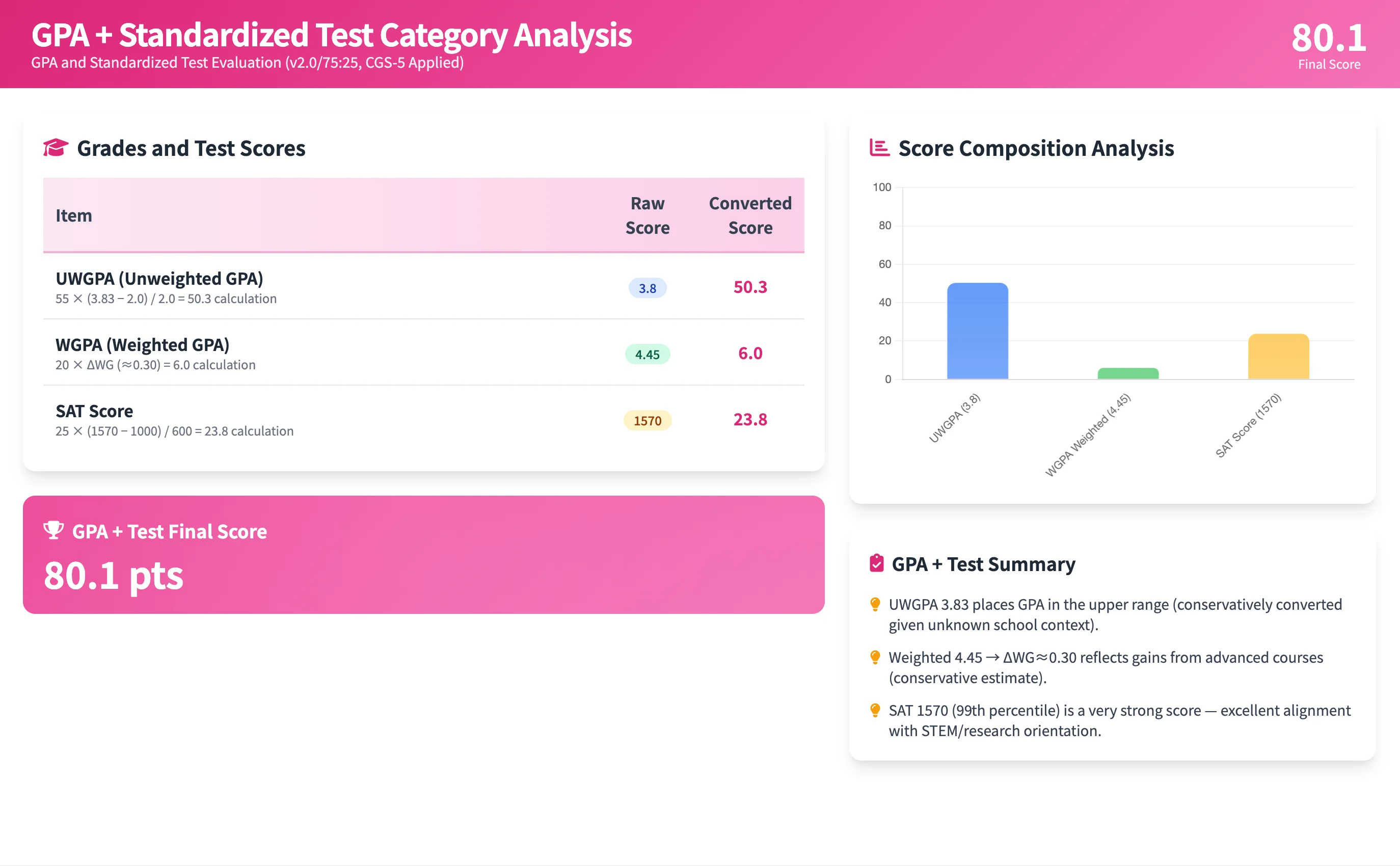Image resolution: width=1400 pixels, height=866 pixels.
Task: Toggle the green 4.45 raw score badge
Action: point(648,354)
